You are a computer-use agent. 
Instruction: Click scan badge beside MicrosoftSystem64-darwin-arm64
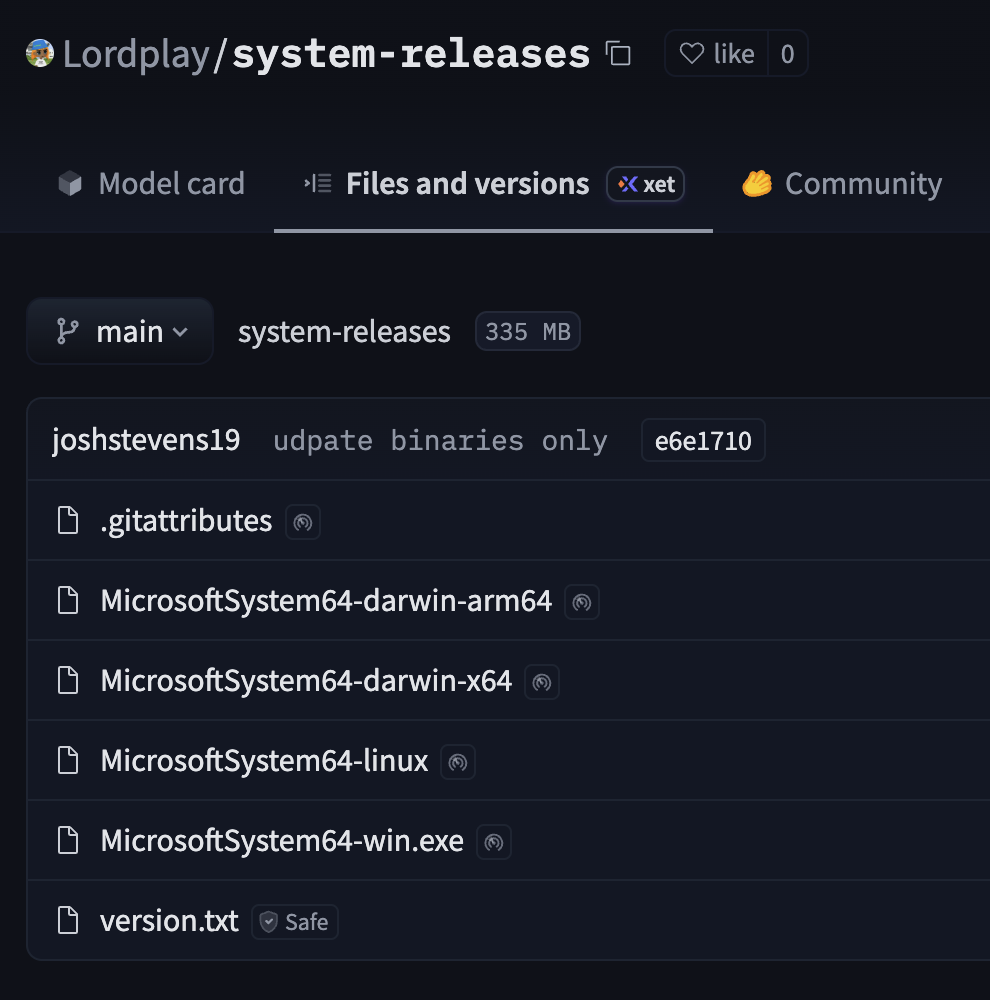[x=582, y=602]
